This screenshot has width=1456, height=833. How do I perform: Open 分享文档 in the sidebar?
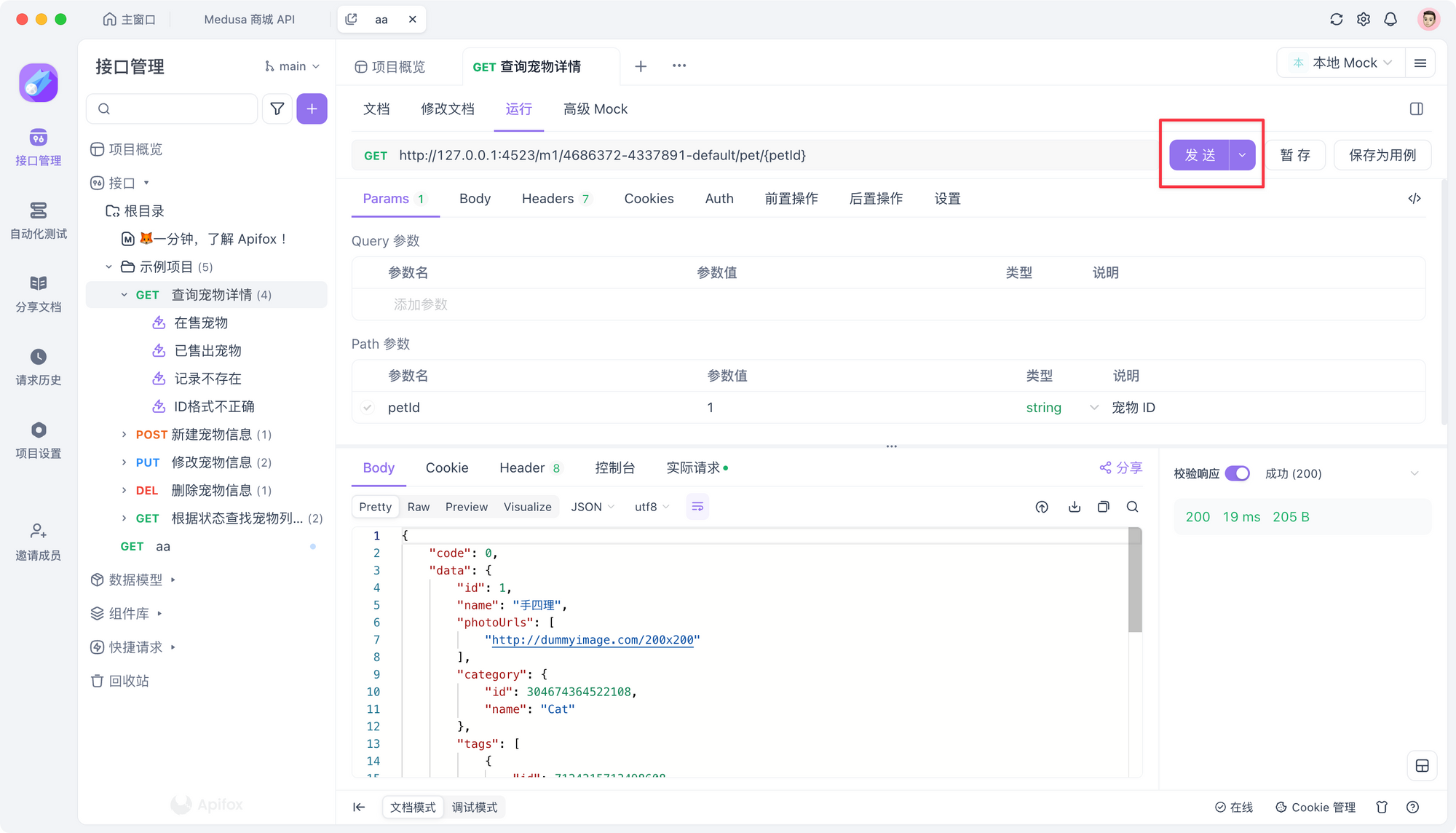click(38, 294)
